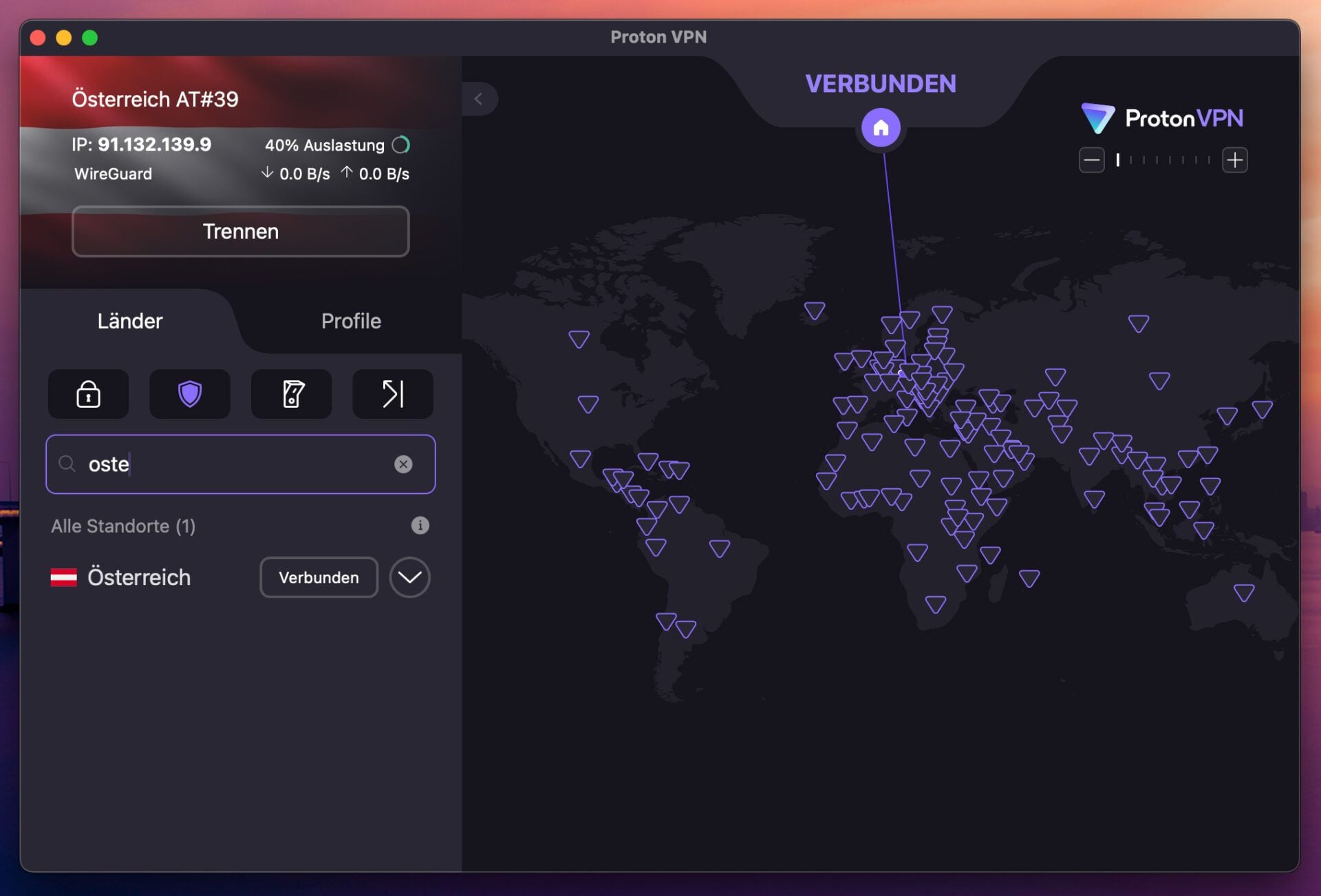This screenshot has height=896, width=1321.
Task: Zoom in the map with the plus button
Action: pos(1235,160)
